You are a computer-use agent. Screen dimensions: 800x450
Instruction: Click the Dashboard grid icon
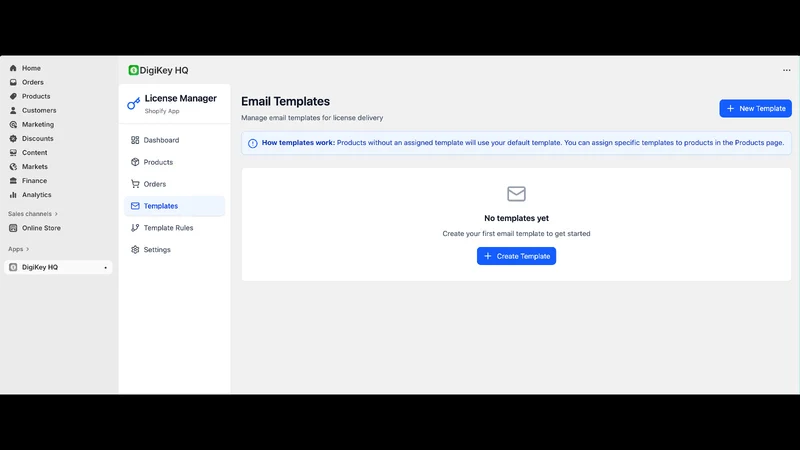click(x=135, y=140)
